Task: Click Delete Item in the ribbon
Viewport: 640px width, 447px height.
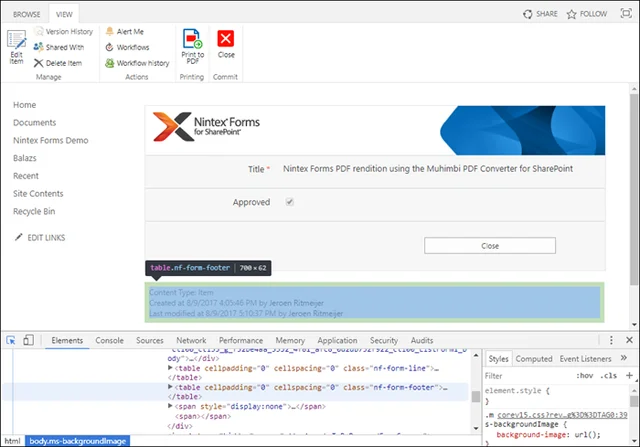Action: pyautogui.click(x=58, y=63)
